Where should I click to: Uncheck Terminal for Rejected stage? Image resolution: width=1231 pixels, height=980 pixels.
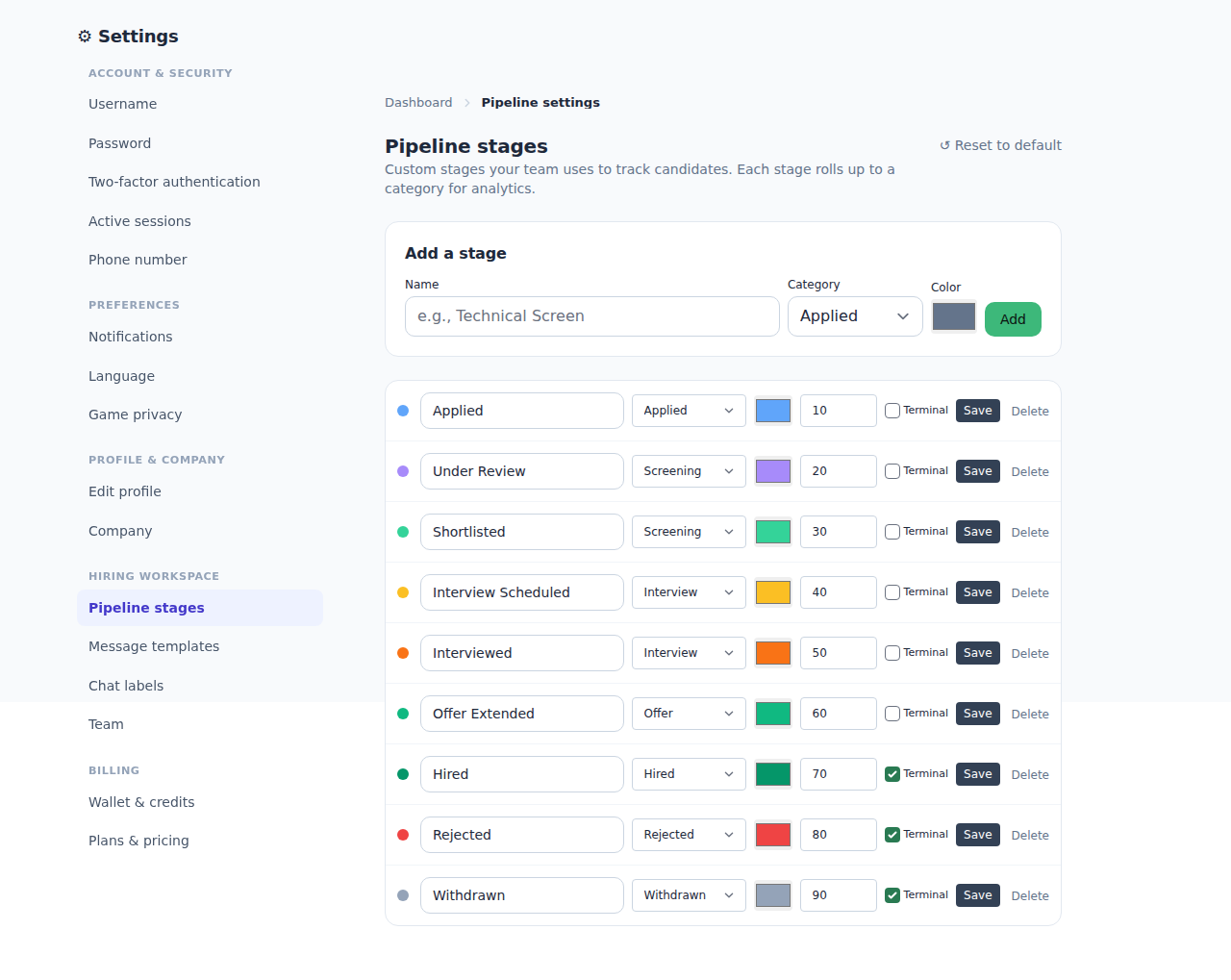[x=892, y=835]
